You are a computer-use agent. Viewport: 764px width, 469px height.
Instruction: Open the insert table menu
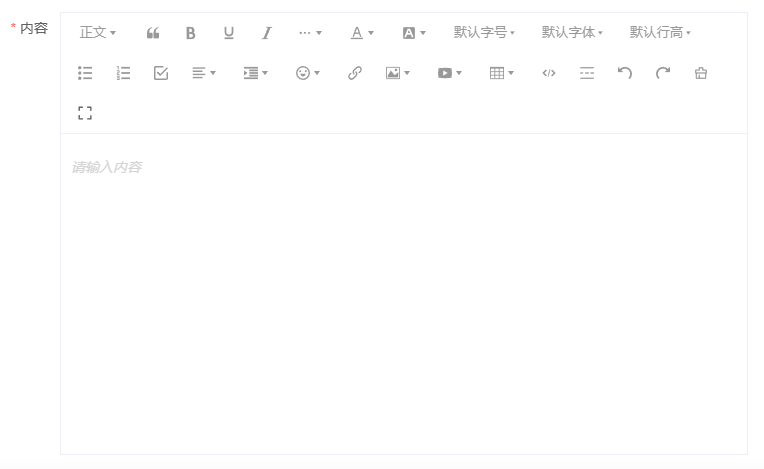pos(501,73)
